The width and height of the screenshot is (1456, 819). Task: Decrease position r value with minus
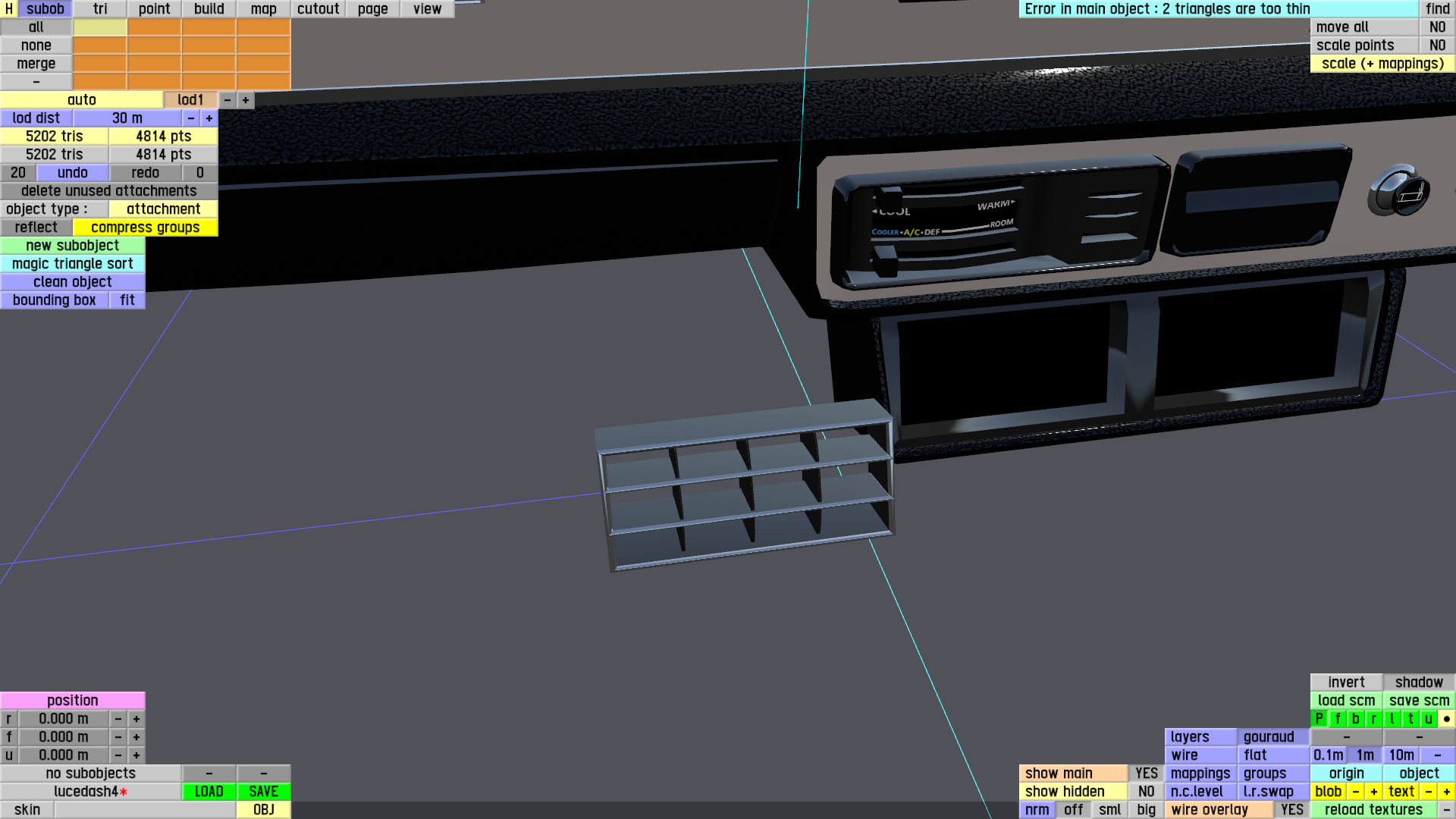(x=118, y=719)
